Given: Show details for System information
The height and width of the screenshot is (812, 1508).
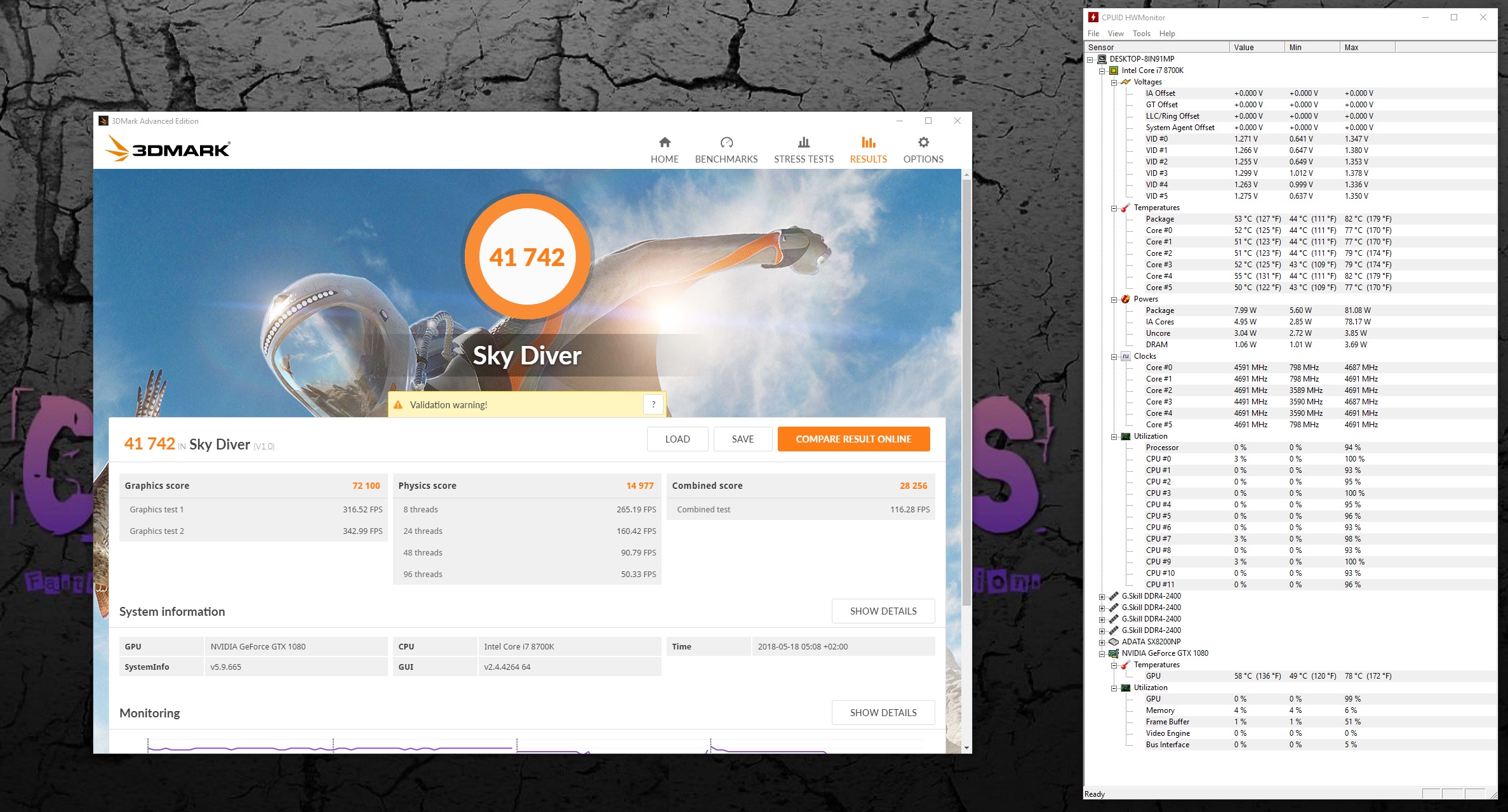Looking at the screenshot, I should click(x=883, y=611).
